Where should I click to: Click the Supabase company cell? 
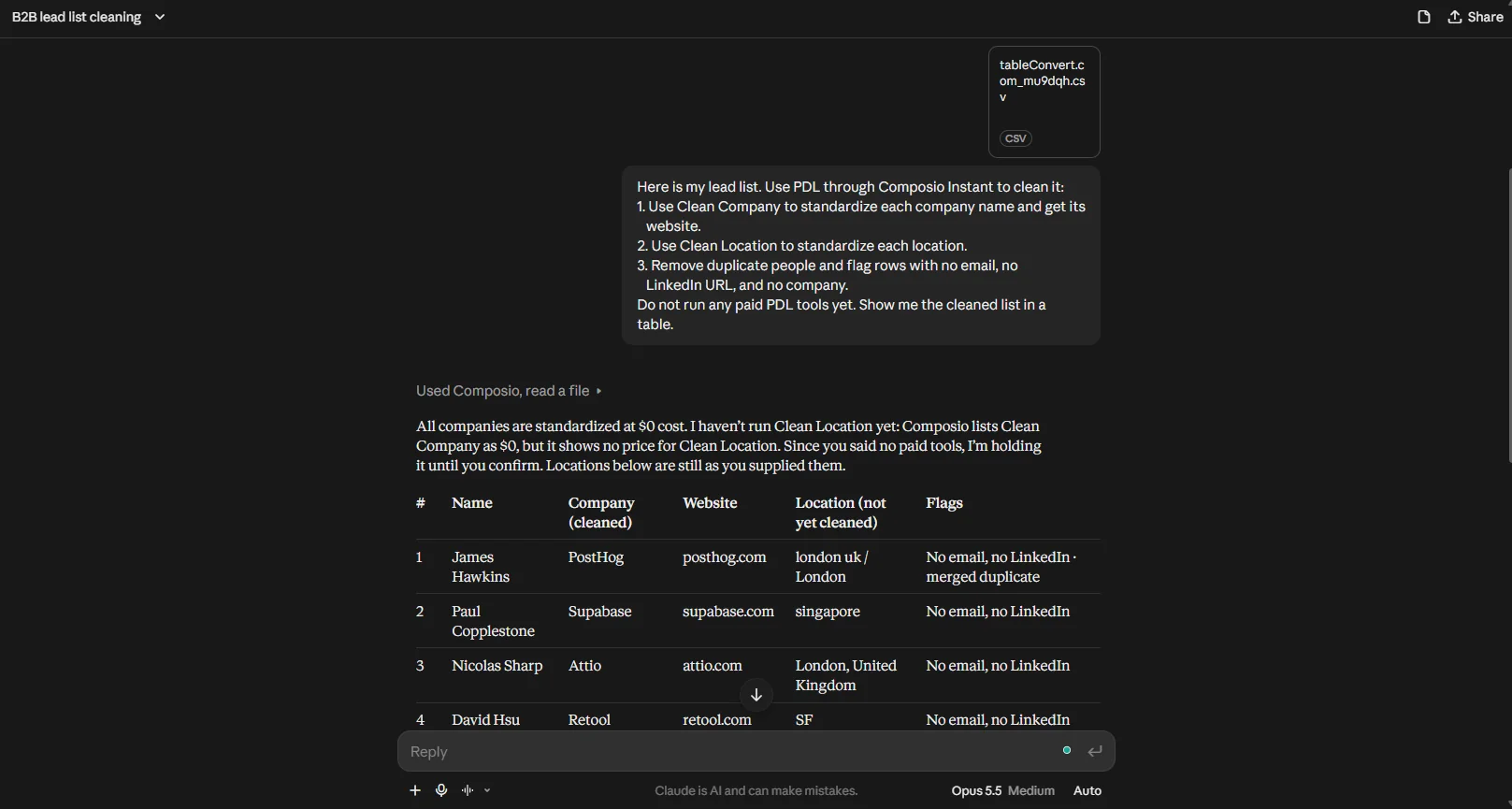coord(599,612)
